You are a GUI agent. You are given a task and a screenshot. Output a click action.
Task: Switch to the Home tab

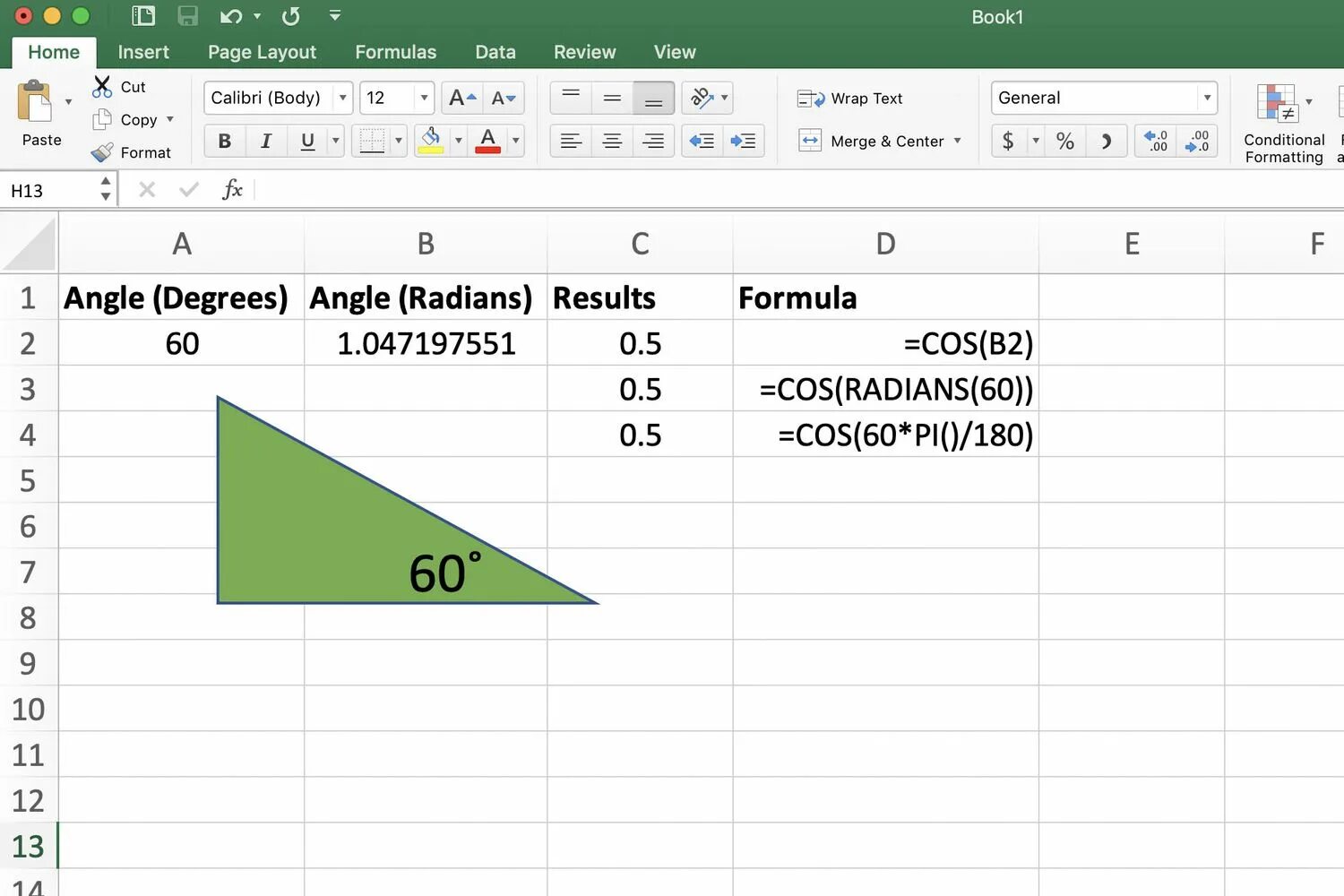pos(54,52)
